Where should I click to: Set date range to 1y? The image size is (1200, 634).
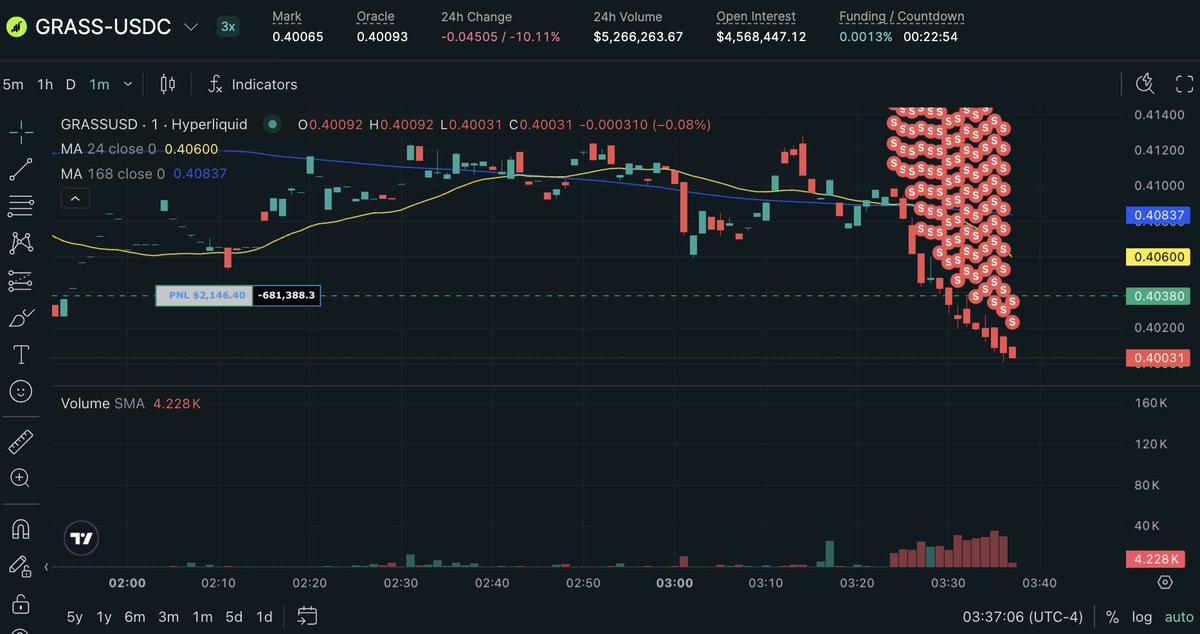104,617
